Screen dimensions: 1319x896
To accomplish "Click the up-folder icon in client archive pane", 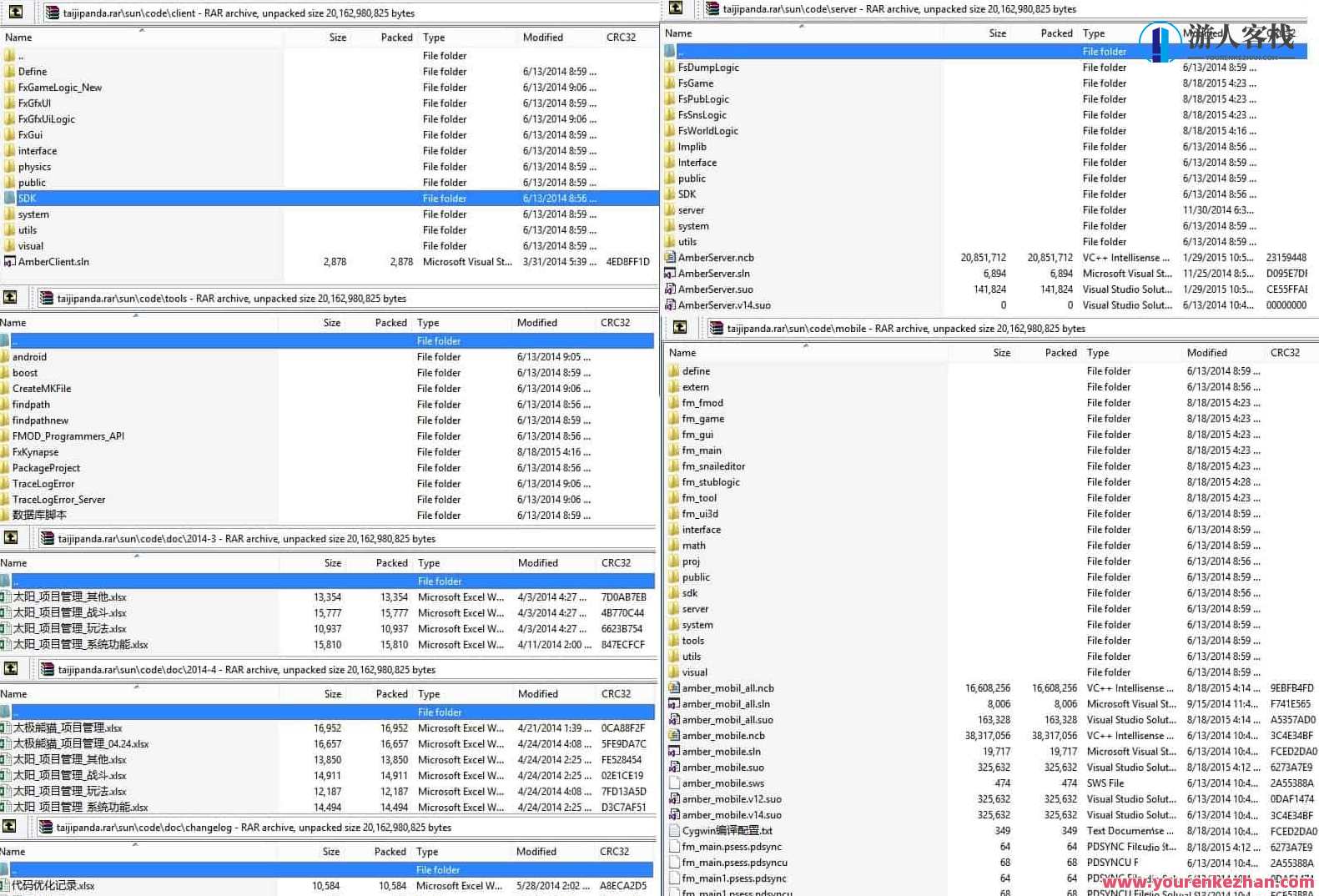I will (15, 13).
